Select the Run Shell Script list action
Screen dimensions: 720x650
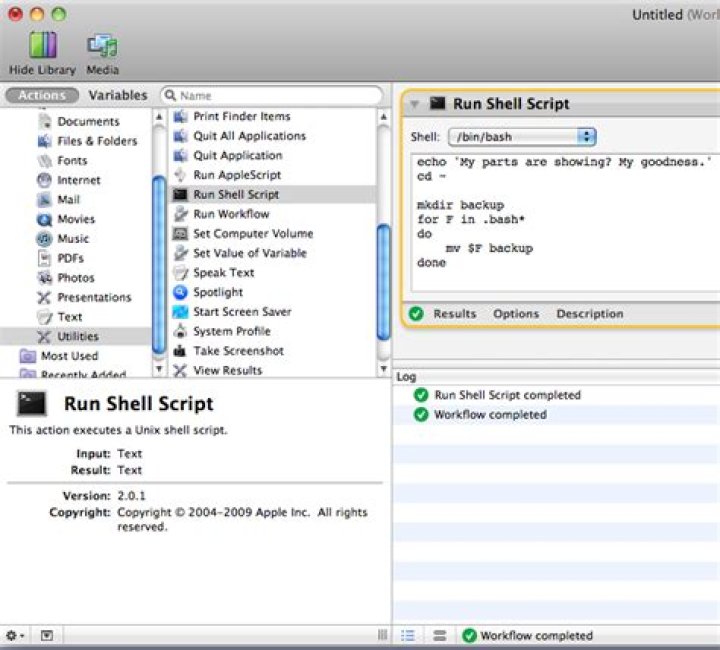click(273, 195)
